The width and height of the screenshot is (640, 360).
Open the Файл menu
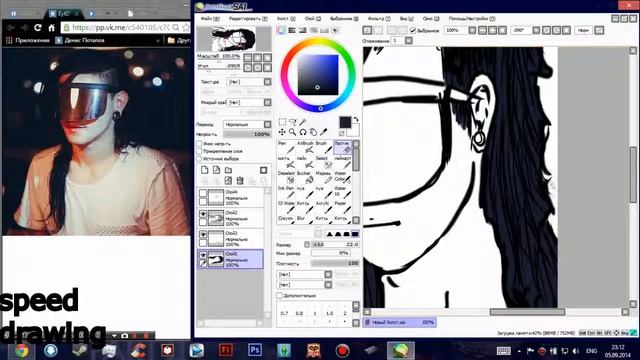(210, 19)
